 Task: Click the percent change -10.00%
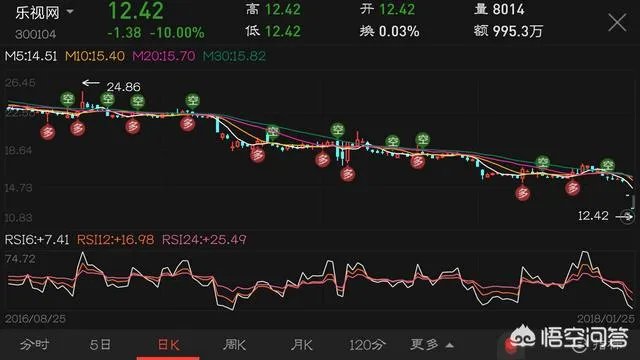(177, 32)
